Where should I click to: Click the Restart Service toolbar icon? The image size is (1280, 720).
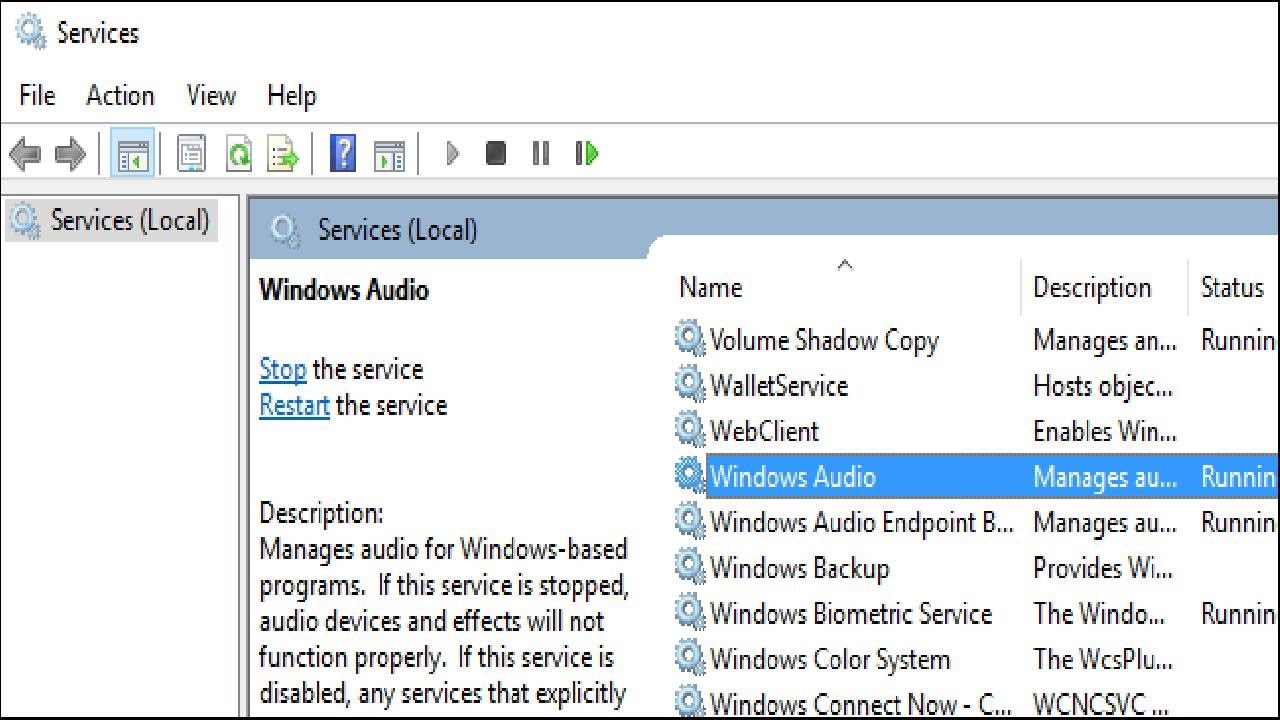pos(587,153)
